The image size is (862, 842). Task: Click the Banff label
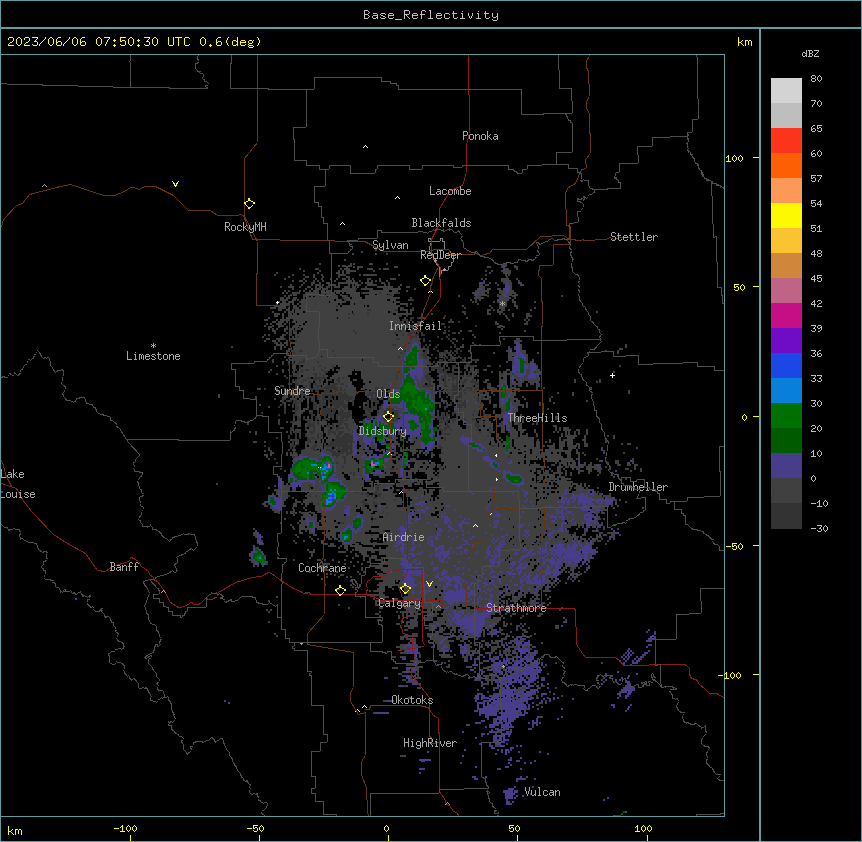(124, 567)
